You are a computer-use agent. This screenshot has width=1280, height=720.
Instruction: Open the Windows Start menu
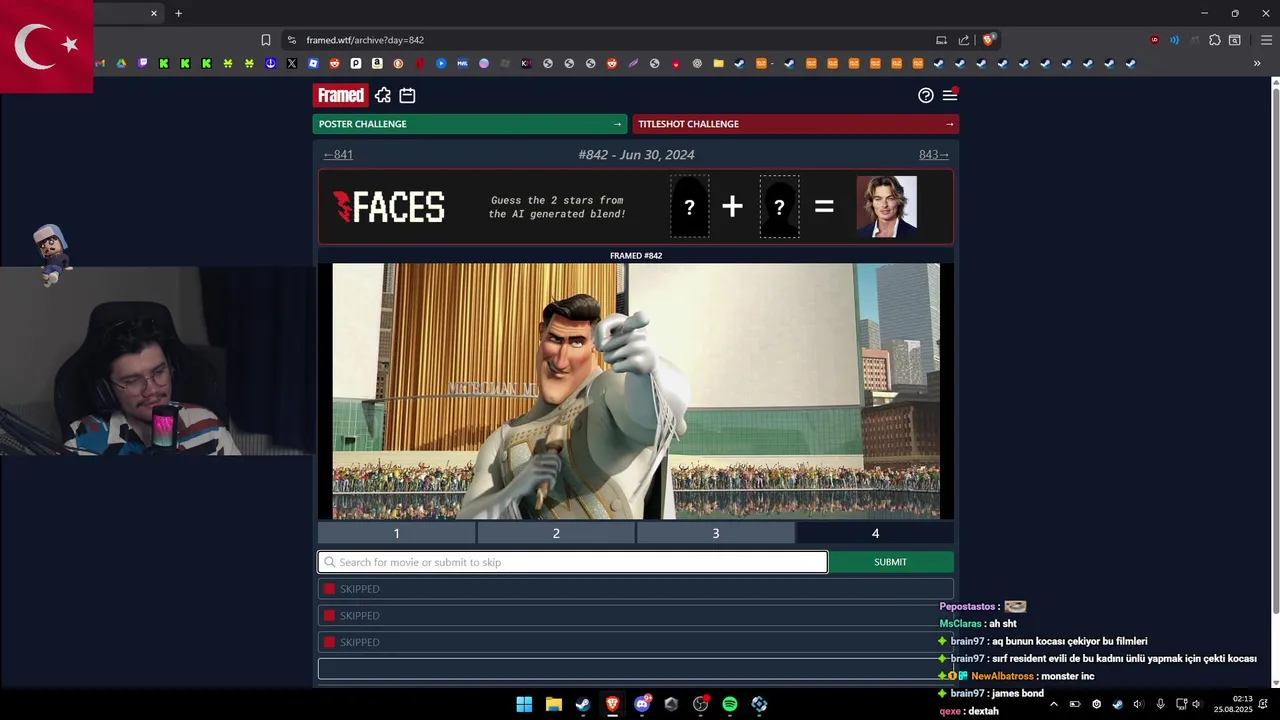[524, 704]
